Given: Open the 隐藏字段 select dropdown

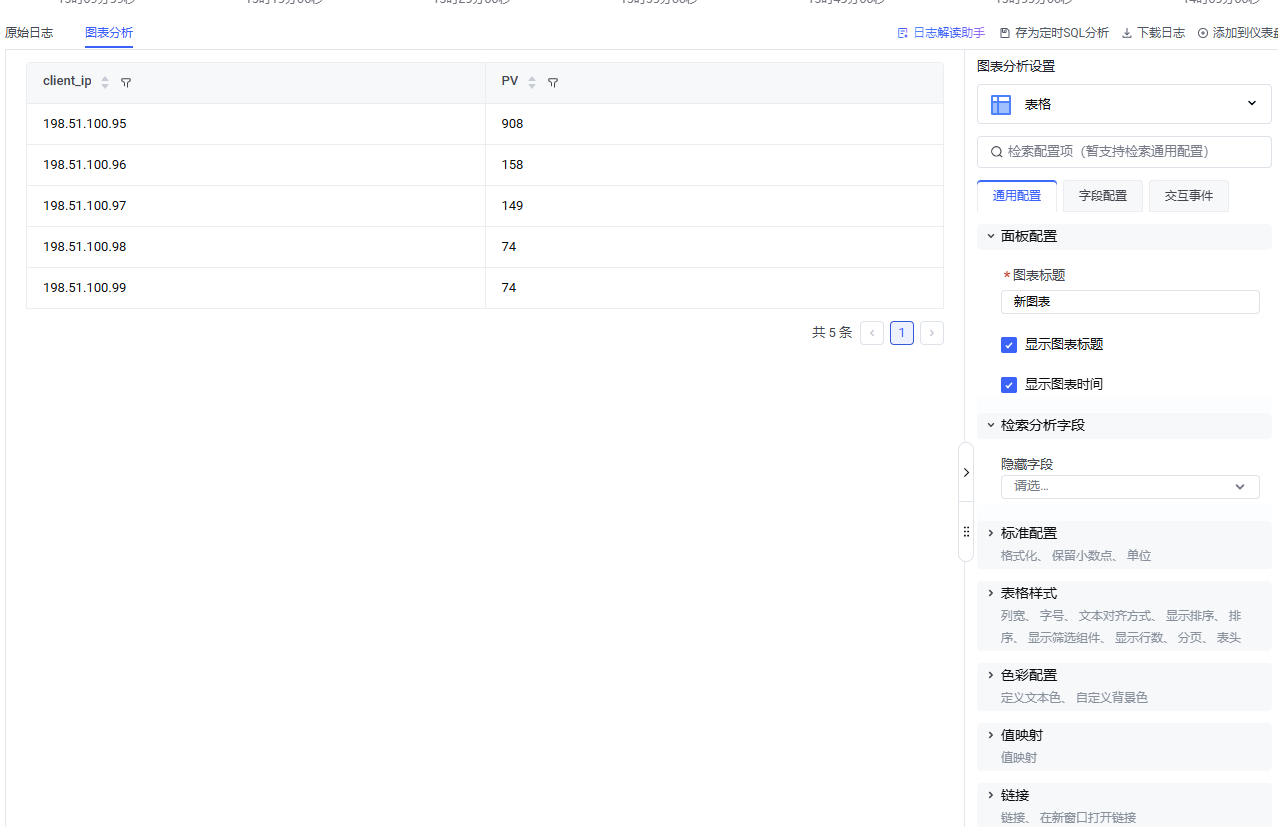Looking at the screenshot, I should pyautogui.click(x=1129, y=486).
